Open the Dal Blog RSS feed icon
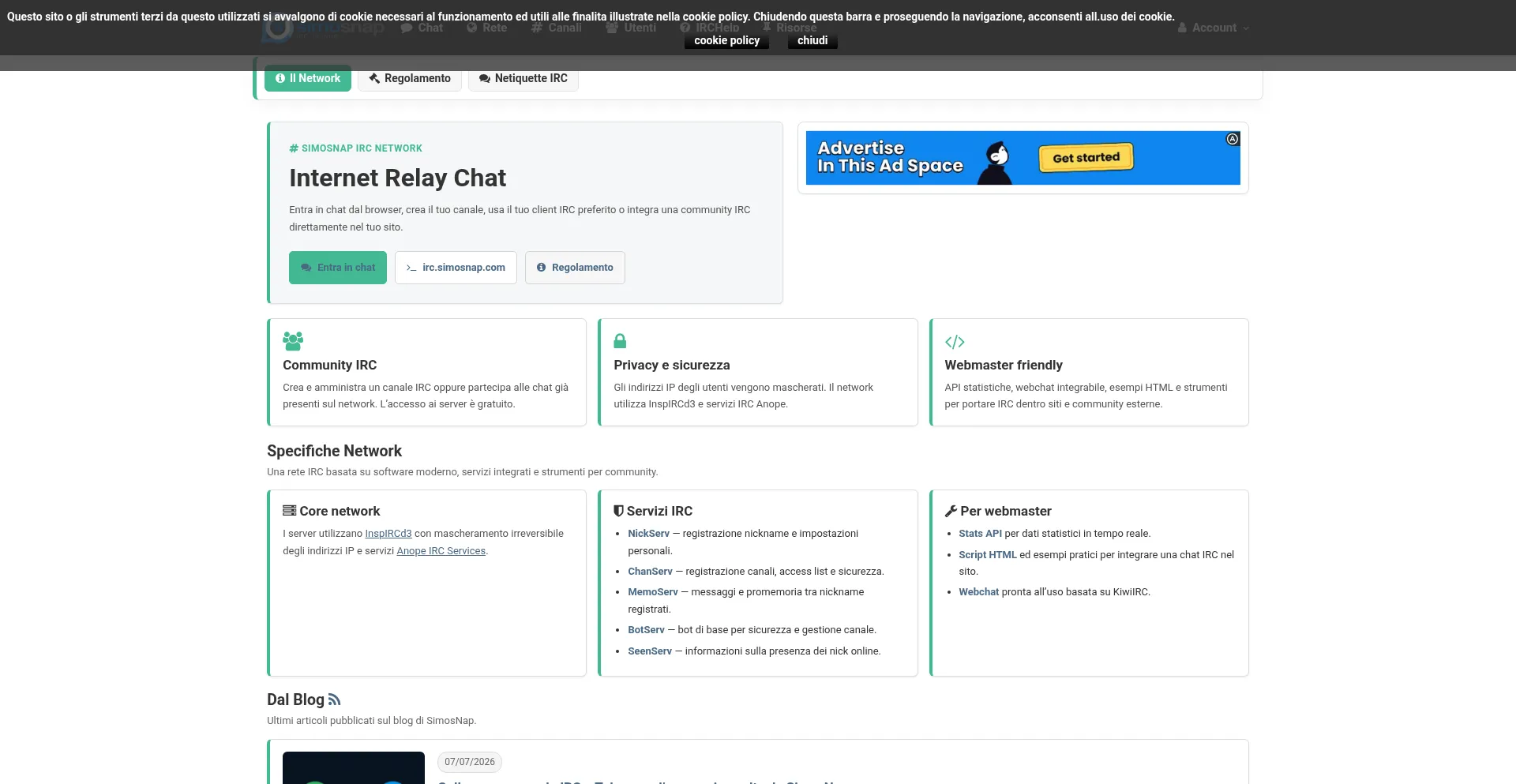Image resolution: width=1516 pixels, height=784 pixels. pyautogui.click(x=335, y=700)
